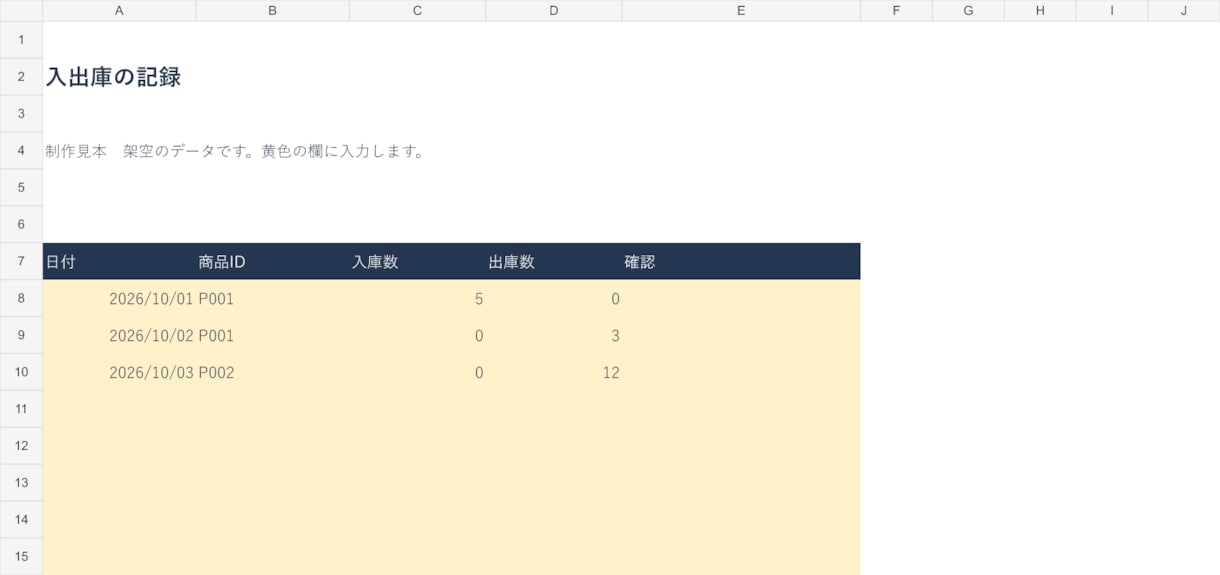This screenshot has width=1220, height=575.
Task: Select row 11 header
Action: pyautogui.click(x=21, y=409)
